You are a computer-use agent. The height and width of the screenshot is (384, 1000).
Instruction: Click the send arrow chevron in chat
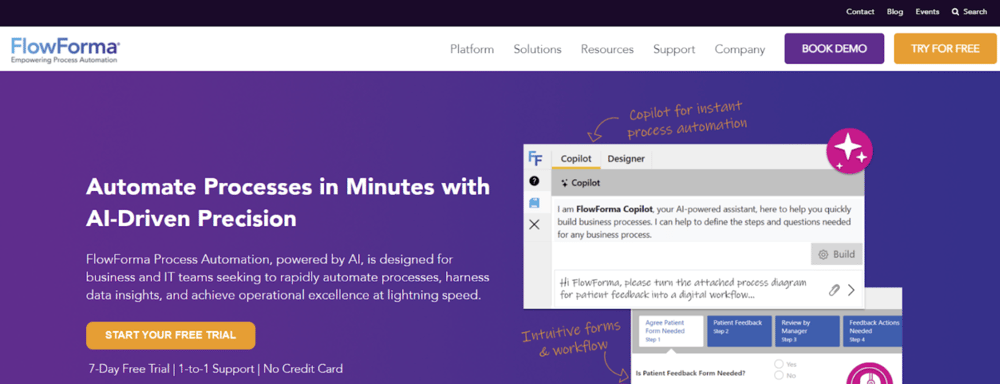pos(851,290)
